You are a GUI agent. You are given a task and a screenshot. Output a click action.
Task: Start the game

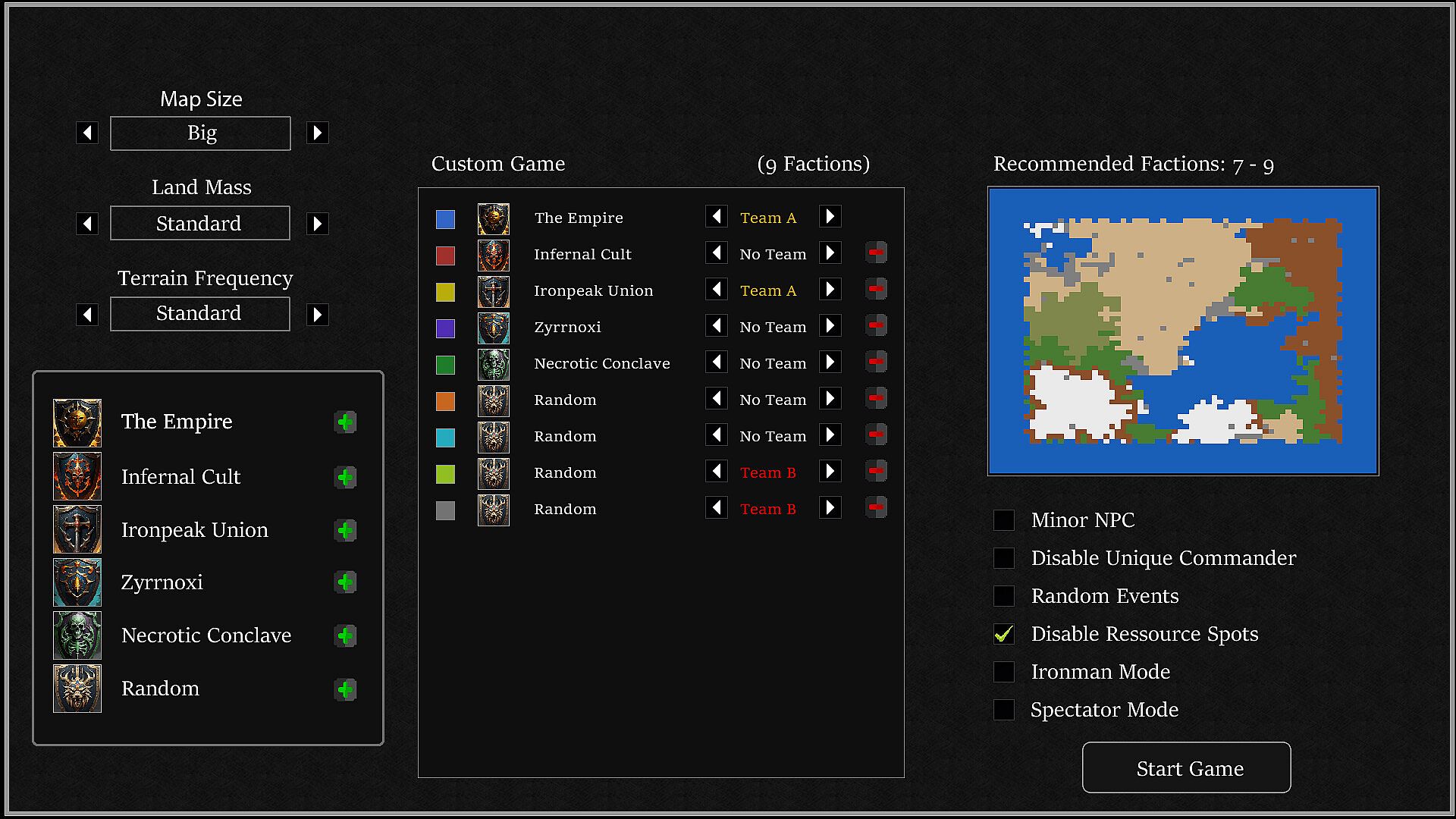(x=1186, y=767)
